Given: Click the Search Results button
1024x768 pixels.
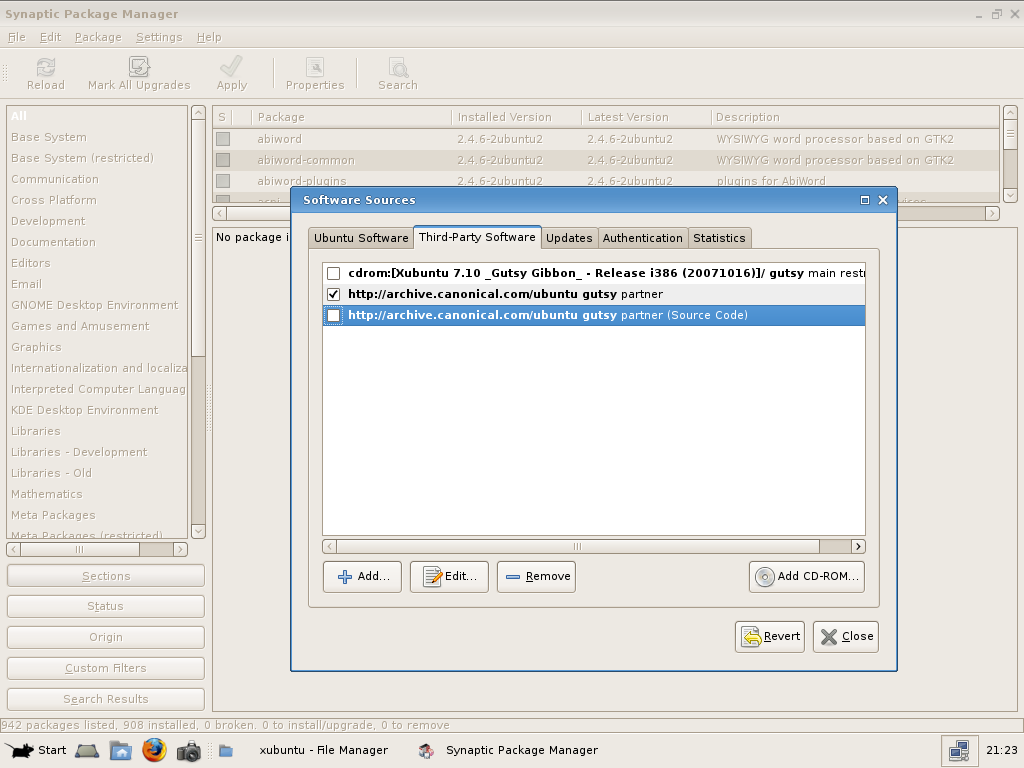Looking at the screenshot, I should 106,699.
